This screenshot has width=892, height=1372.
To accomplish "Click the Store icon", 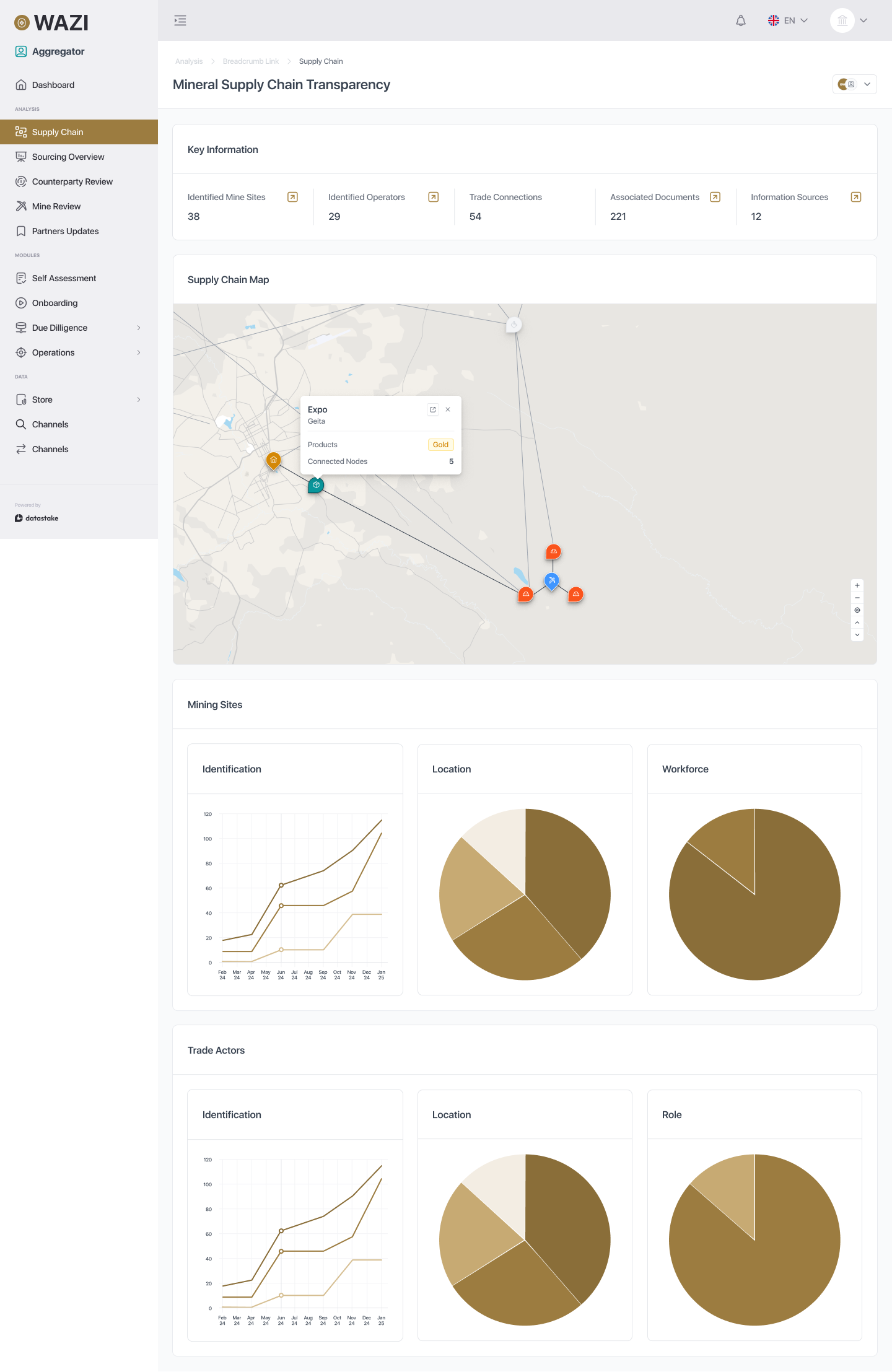I will pyautogui.click(x=21, y=400).
